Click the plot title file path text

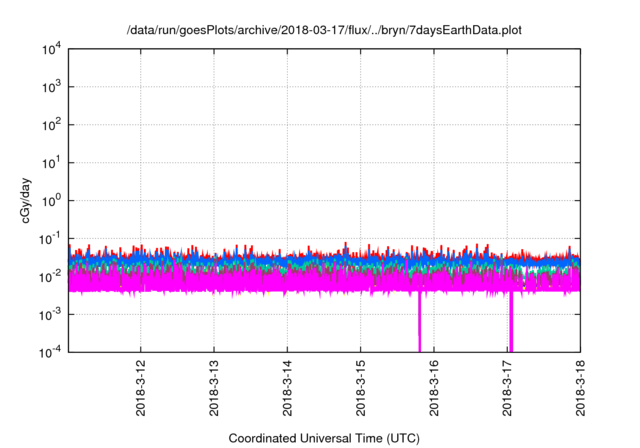coord(324,30)
